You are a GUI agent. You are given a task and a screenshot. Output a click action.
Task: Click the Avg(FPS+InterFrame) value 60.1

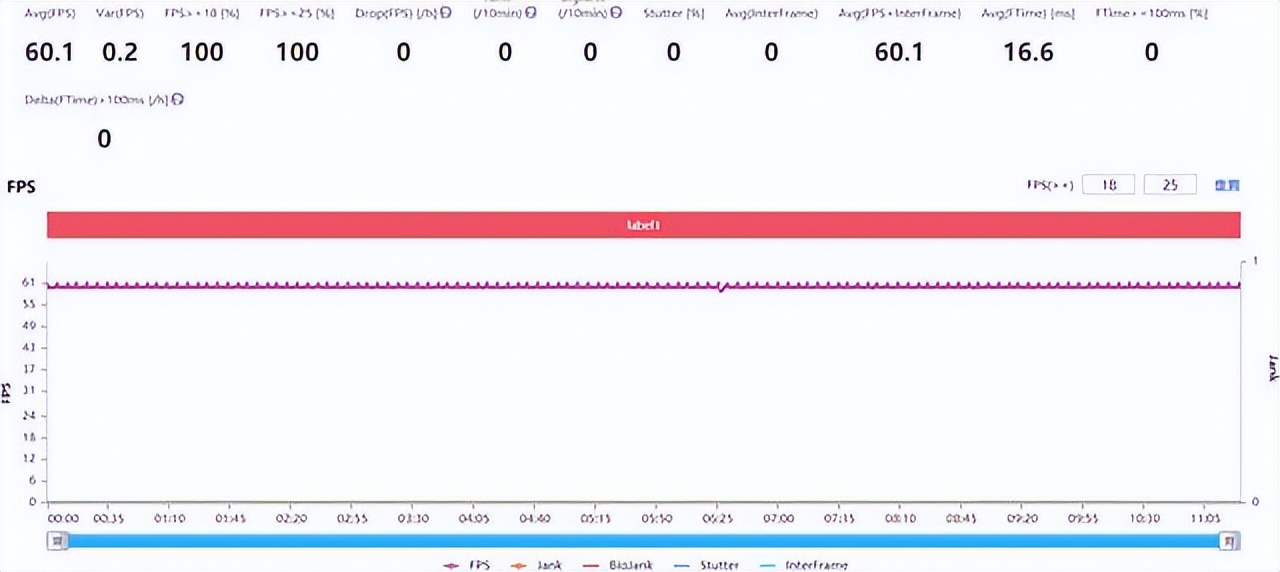(x=899, y=53)
